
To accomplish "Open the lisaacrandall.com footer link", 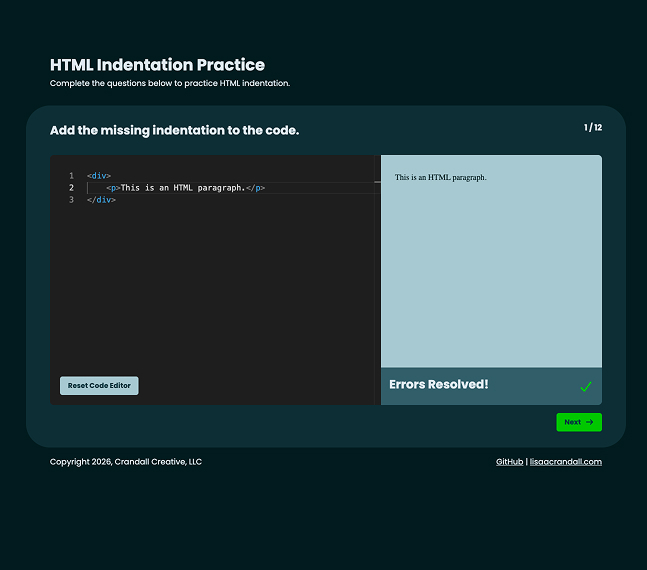I will [x=565, y=461].
